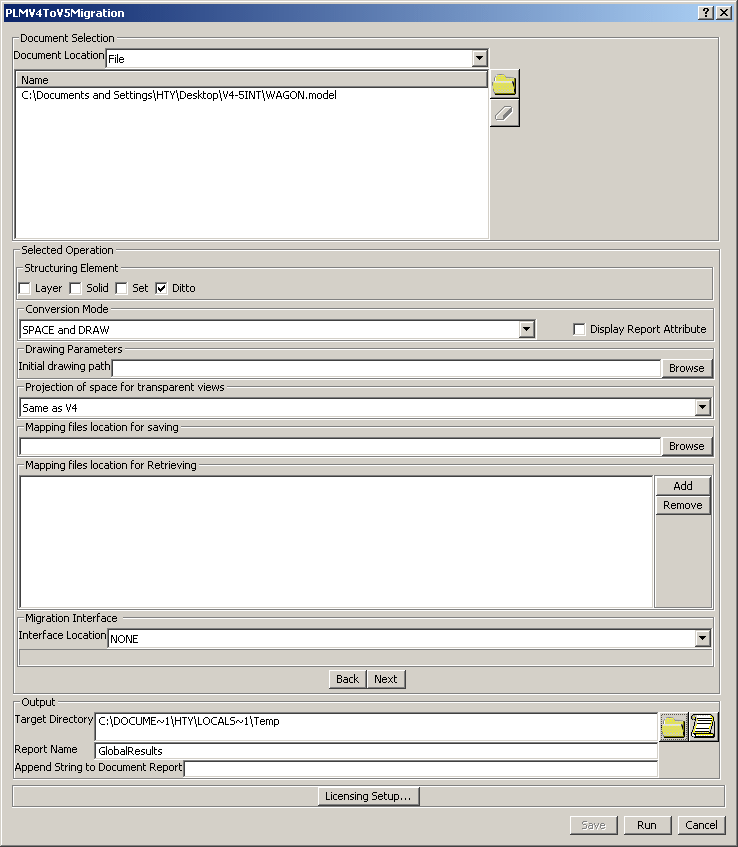Image resolution: width=738 pixels, height=847 pixels.
Task: Close the PLMV4ToV5Migration window
Action: coord(724,13)
